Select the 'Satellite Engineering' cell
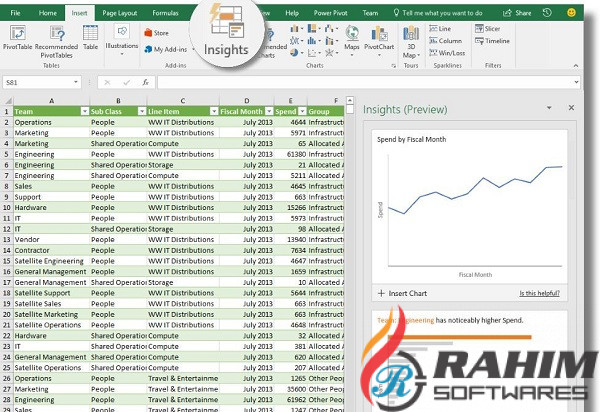 point(51,261)
